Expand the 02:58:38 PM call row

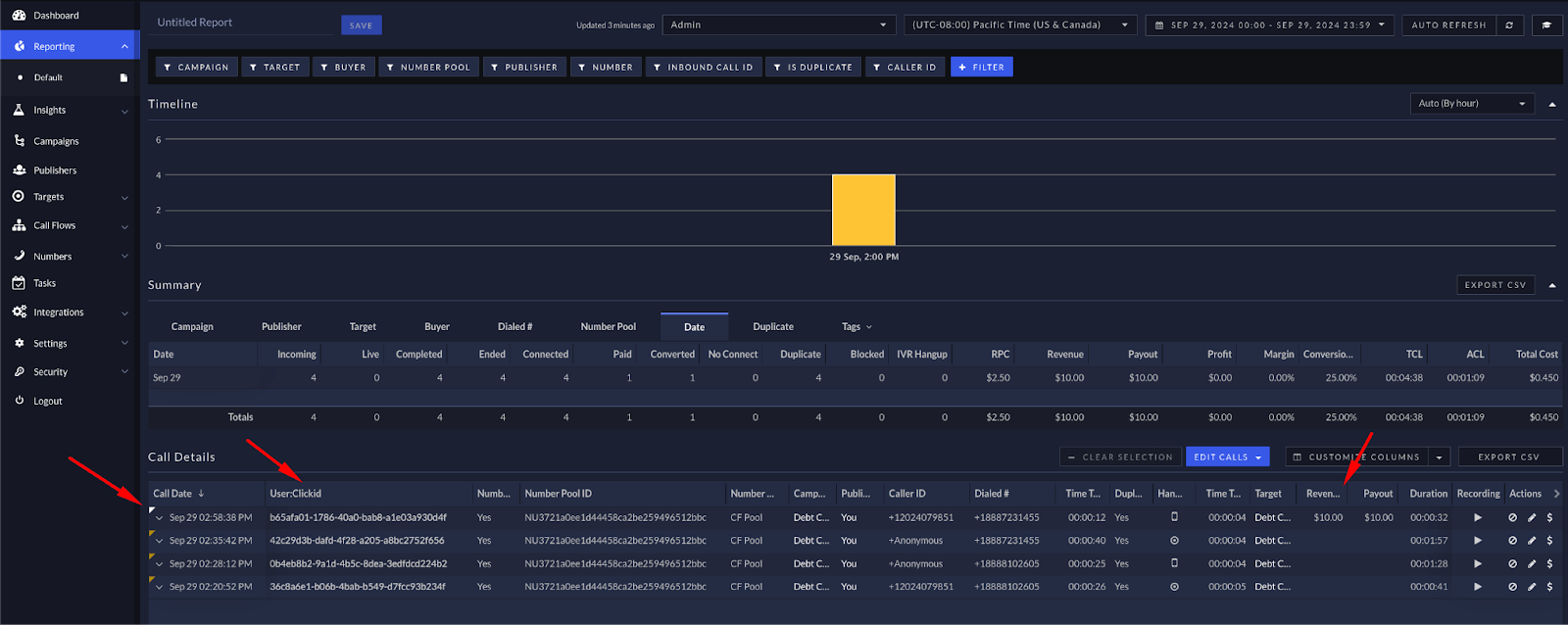(159, 518)
